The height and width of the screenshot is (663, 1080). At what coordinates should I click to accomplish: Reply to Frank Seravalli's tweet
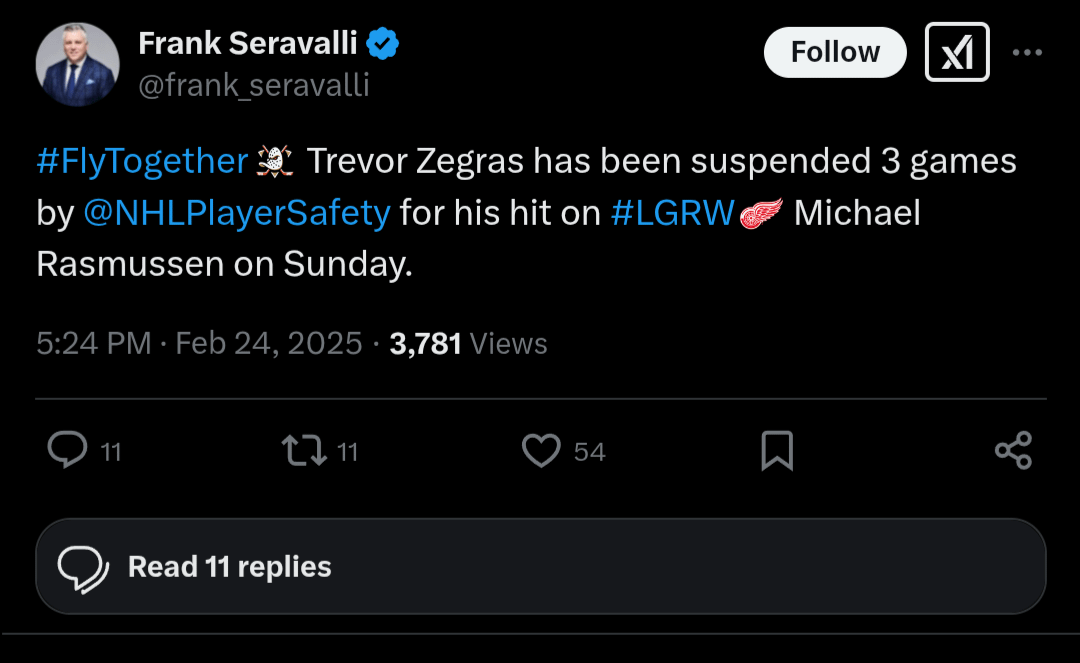click(x=67, y=451)
